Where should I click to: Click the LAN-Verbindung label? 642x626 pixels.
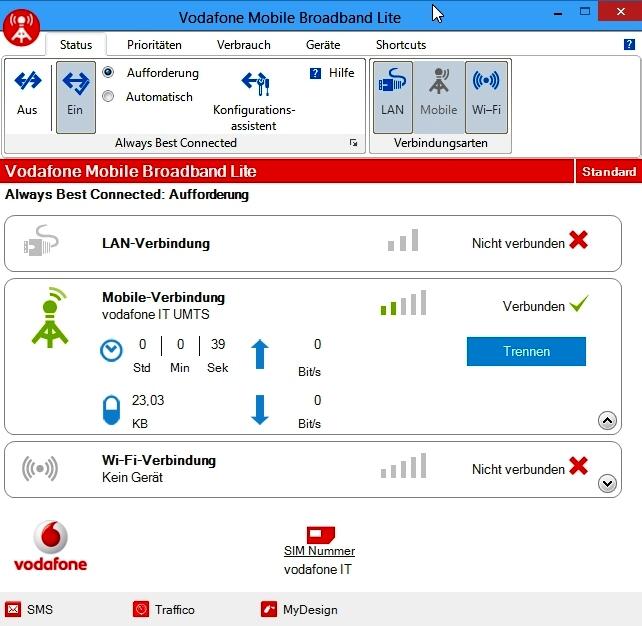[156, 243]
